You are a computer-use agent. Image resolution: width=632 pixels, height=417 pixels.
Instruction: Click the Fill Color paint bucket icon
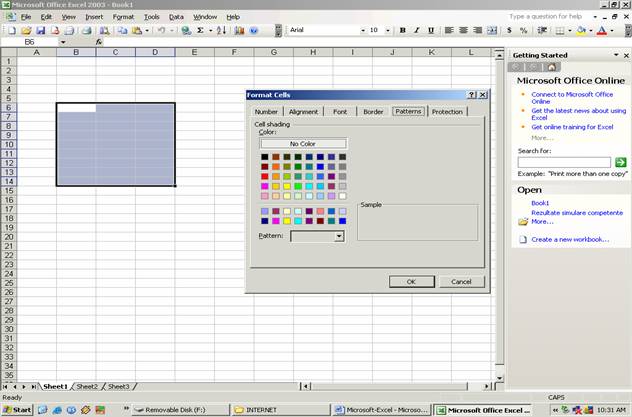click(581, 30)
